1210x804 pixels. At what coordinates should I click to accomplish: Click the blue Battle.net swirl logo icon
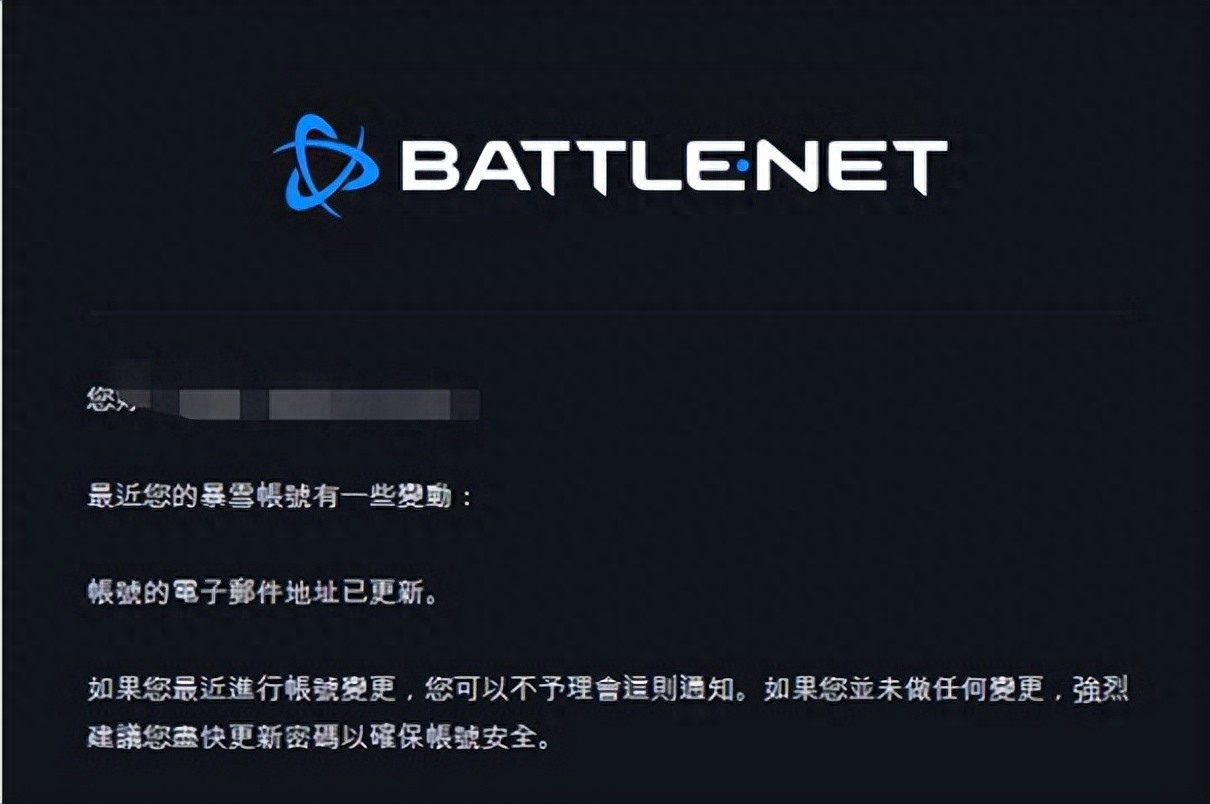tap(326, 166)
